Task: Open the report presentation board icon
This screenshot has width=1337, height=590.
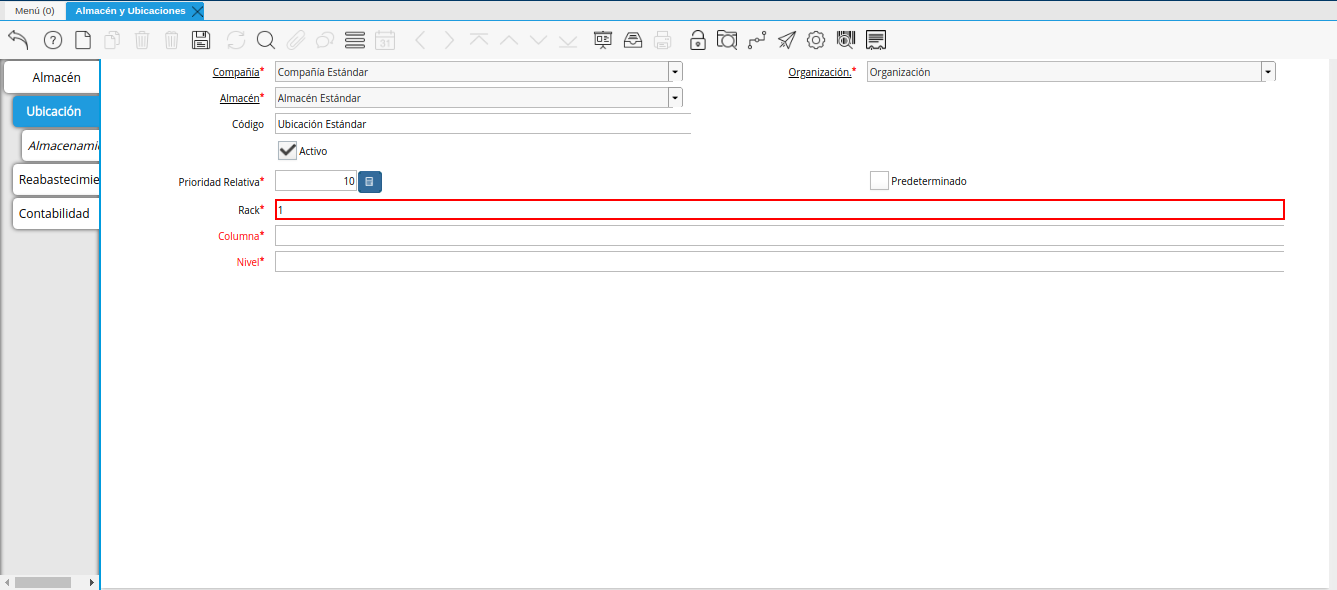Action: coord(603,40)
